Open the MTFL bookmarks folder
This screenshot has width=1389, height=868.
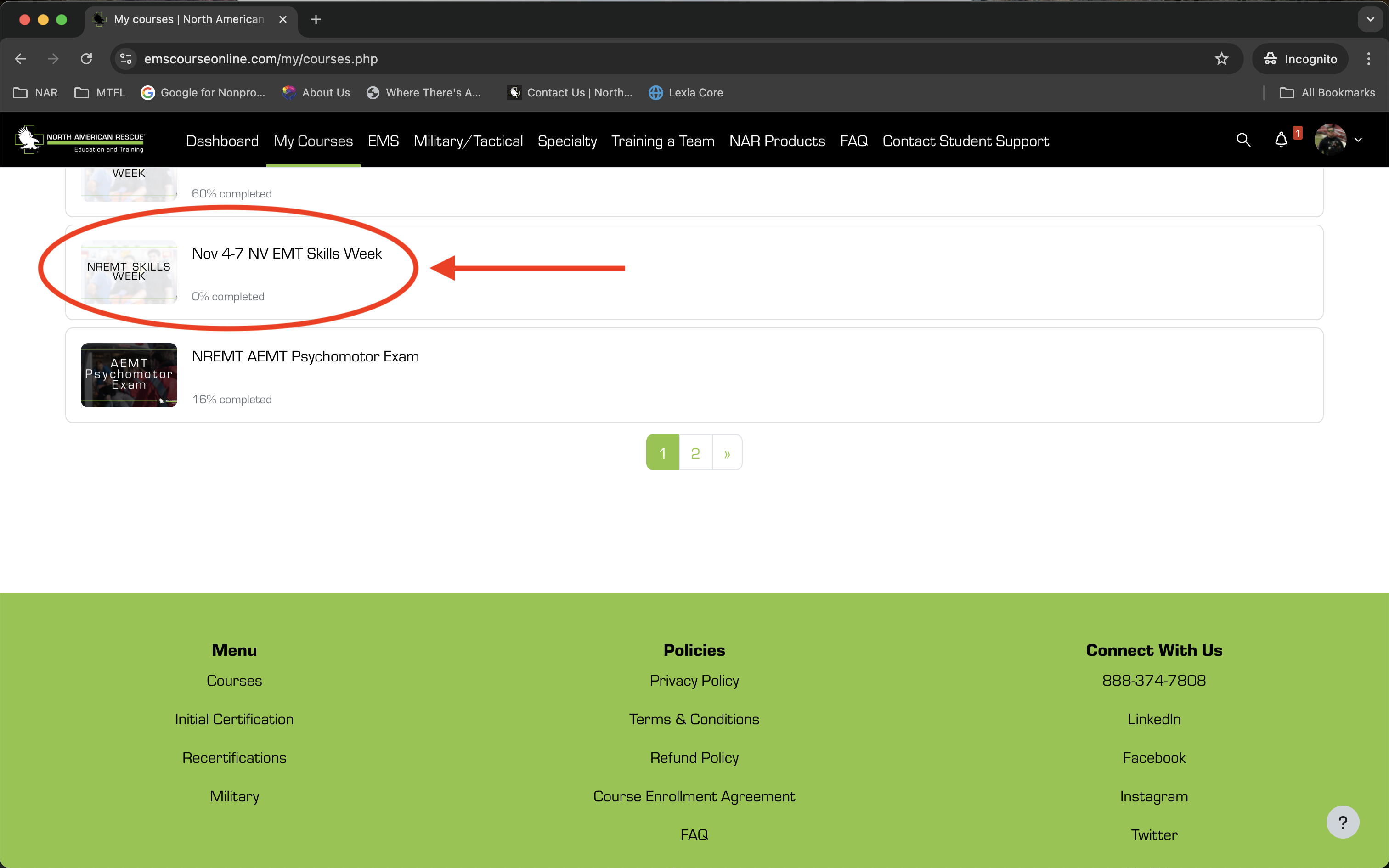pos(100,92)
